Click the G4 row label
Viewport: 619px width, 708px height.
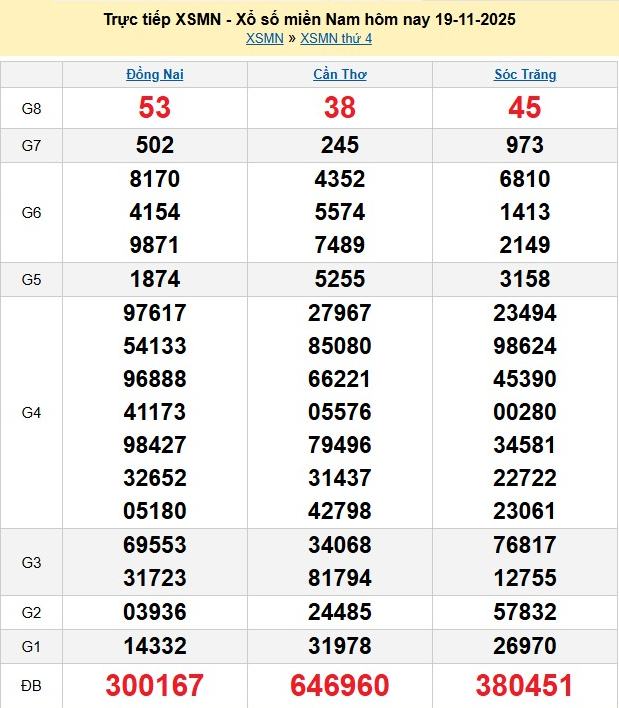[31, 412]
